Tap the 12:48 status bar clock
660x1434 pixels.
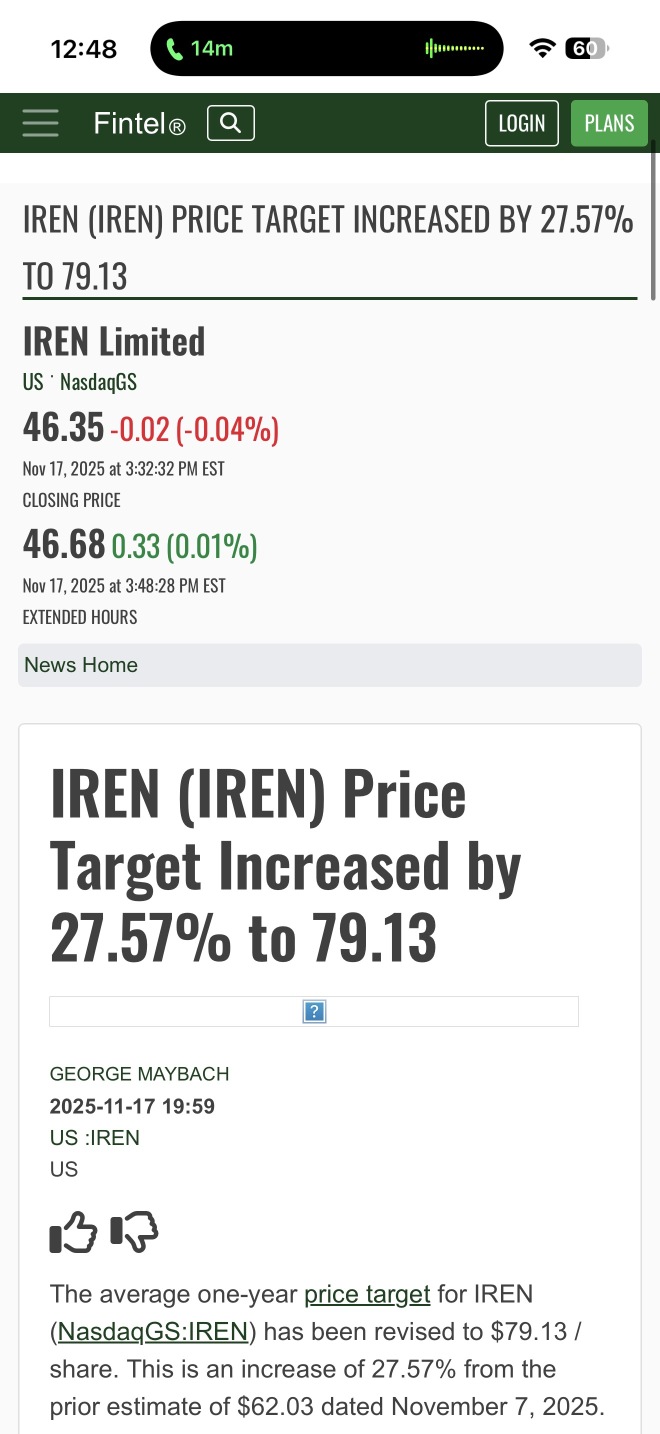(84, 48)
